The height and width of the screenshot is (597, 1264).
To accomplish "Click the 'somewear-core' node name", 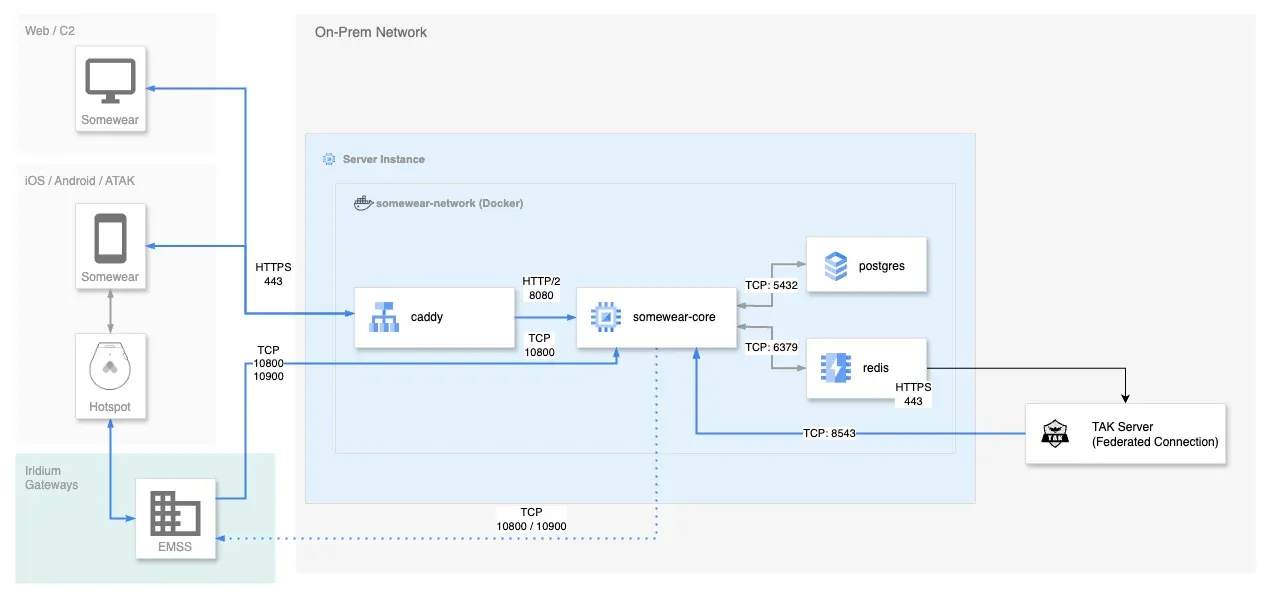I will click(x=674, y=317).
